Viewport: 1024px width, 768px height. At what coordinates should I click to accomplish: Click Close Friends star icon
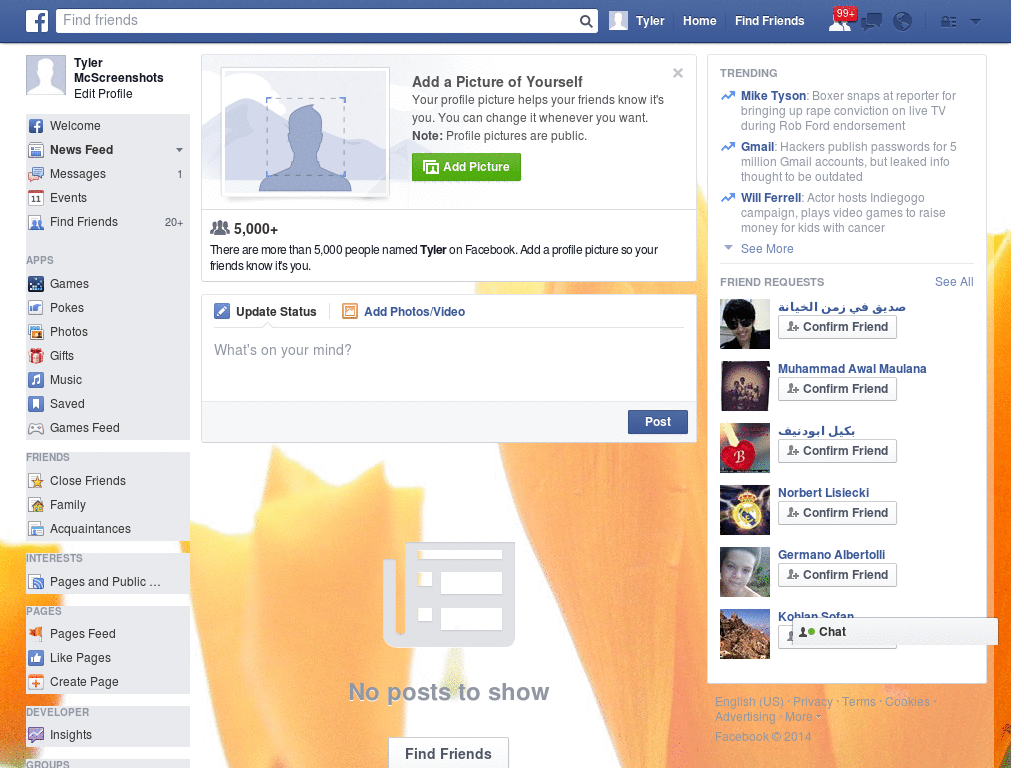36,481
